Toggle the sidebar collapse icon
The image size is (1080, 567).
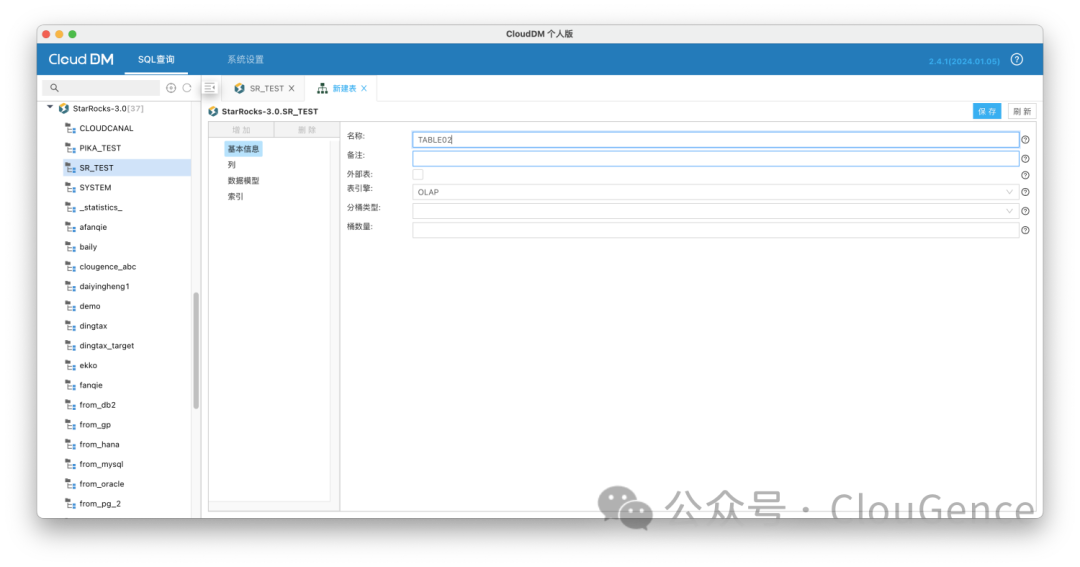point(210,87)
